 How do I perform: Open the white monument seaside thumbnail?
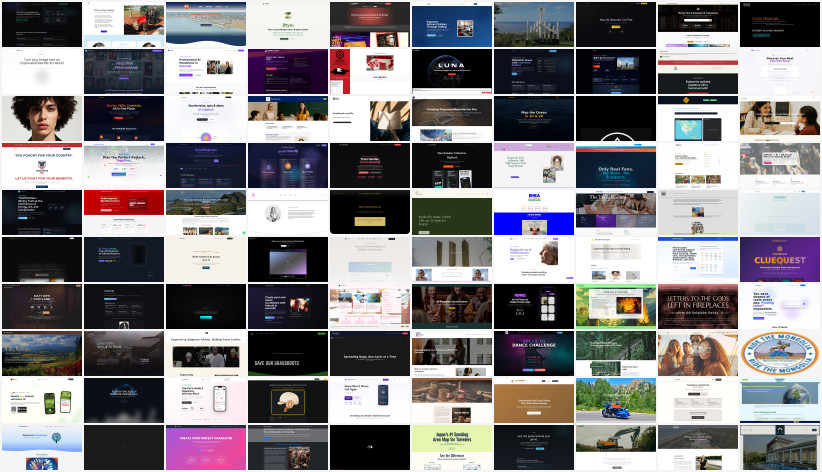coord(534,25)
